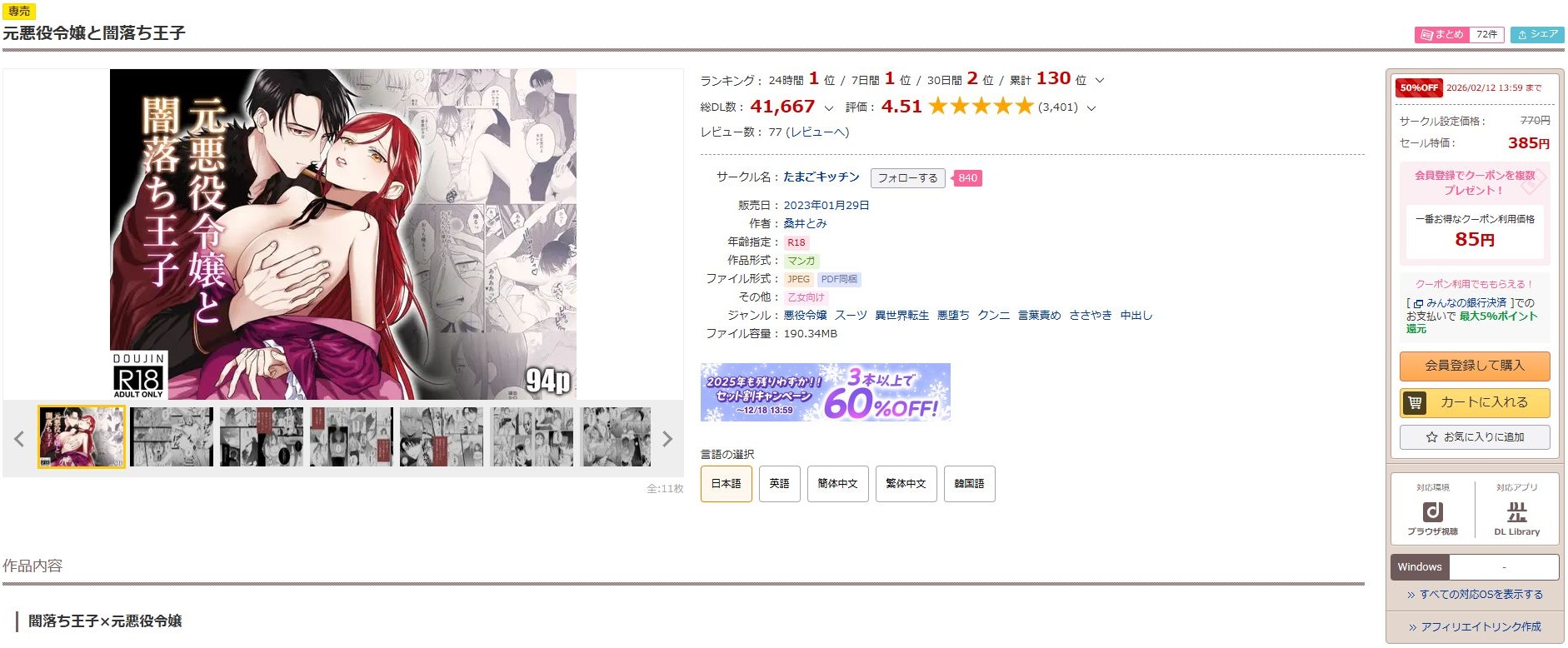The width and height of the screenshot is (1568, 648).
Task: Click the たまごキッチン circle link
Action: 821,177
